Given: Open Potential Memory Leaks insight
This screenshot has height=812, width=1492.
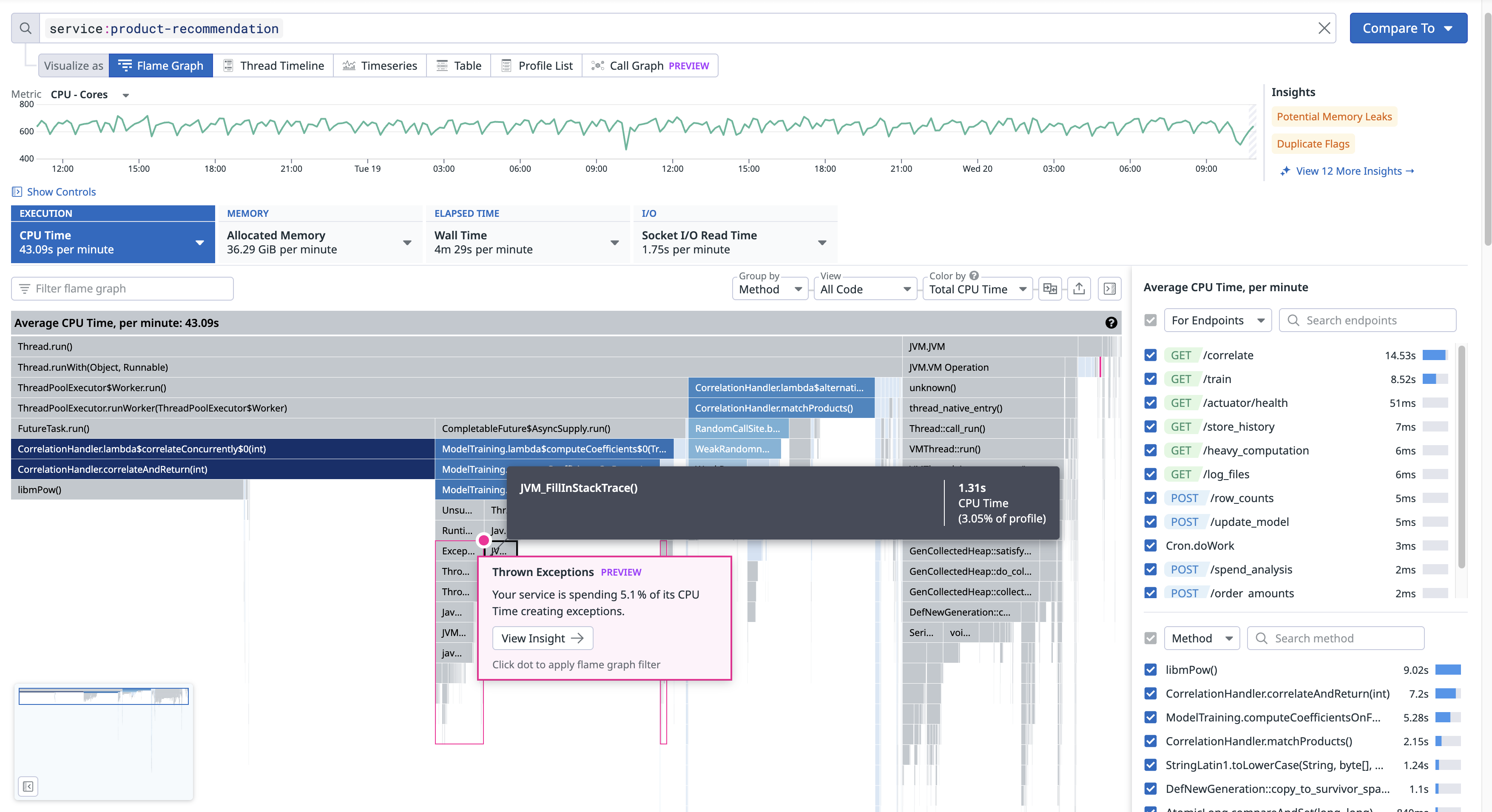Looking at the screenshot, I should pos(1334,116).
